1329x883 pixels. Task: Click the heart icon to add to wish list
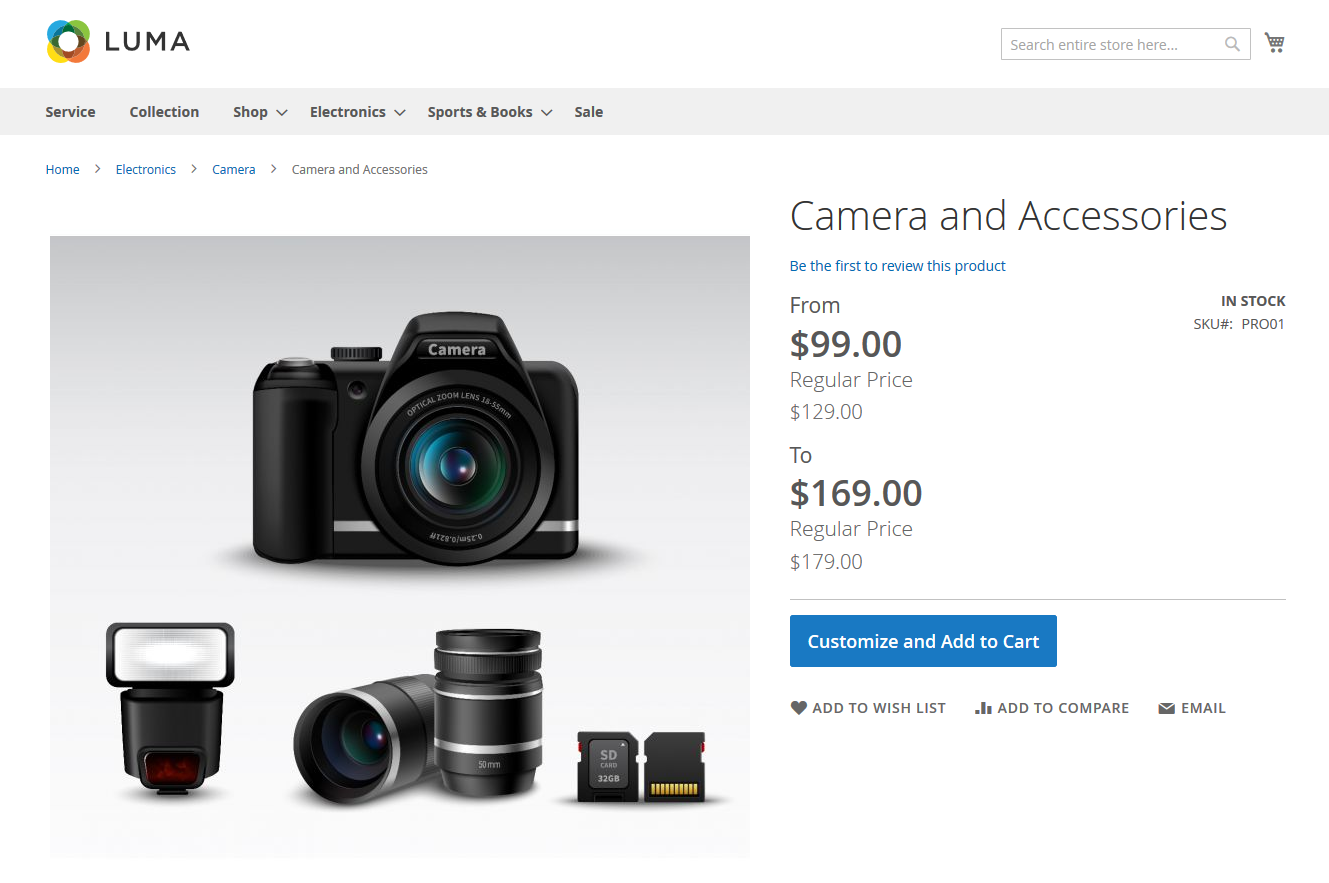798,707
